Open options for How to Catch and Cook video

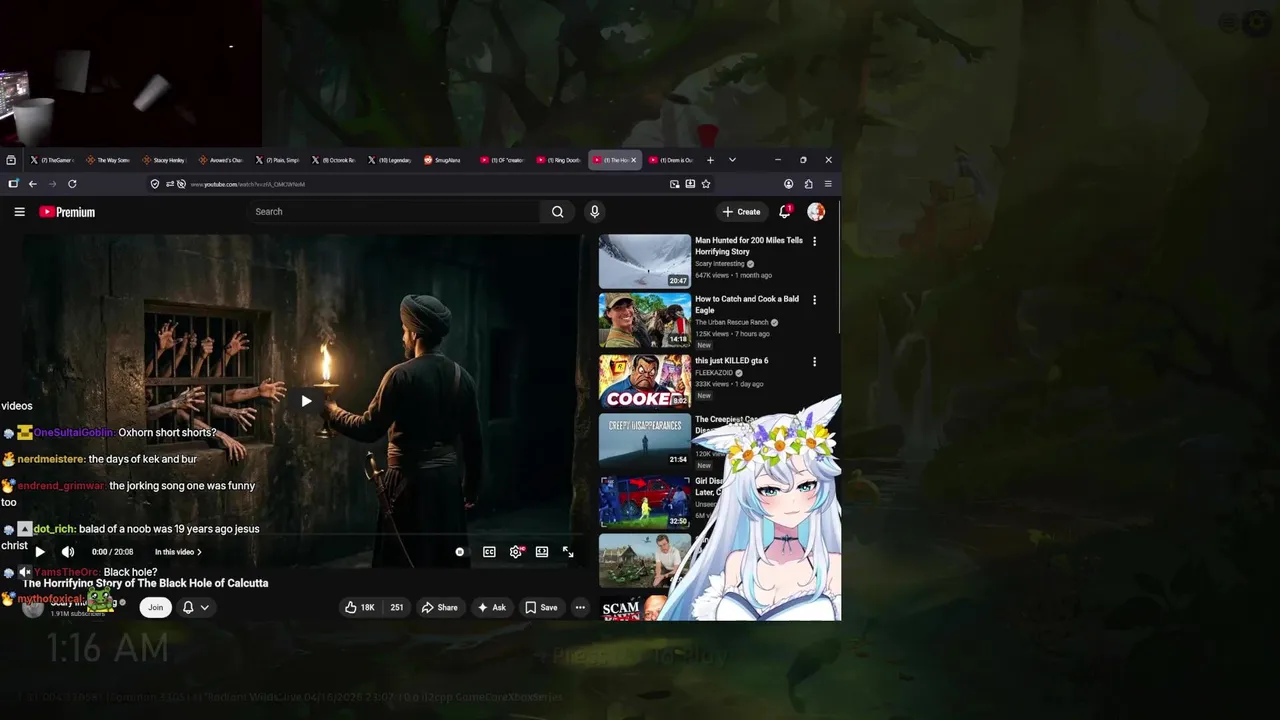[x=814, y=300]
